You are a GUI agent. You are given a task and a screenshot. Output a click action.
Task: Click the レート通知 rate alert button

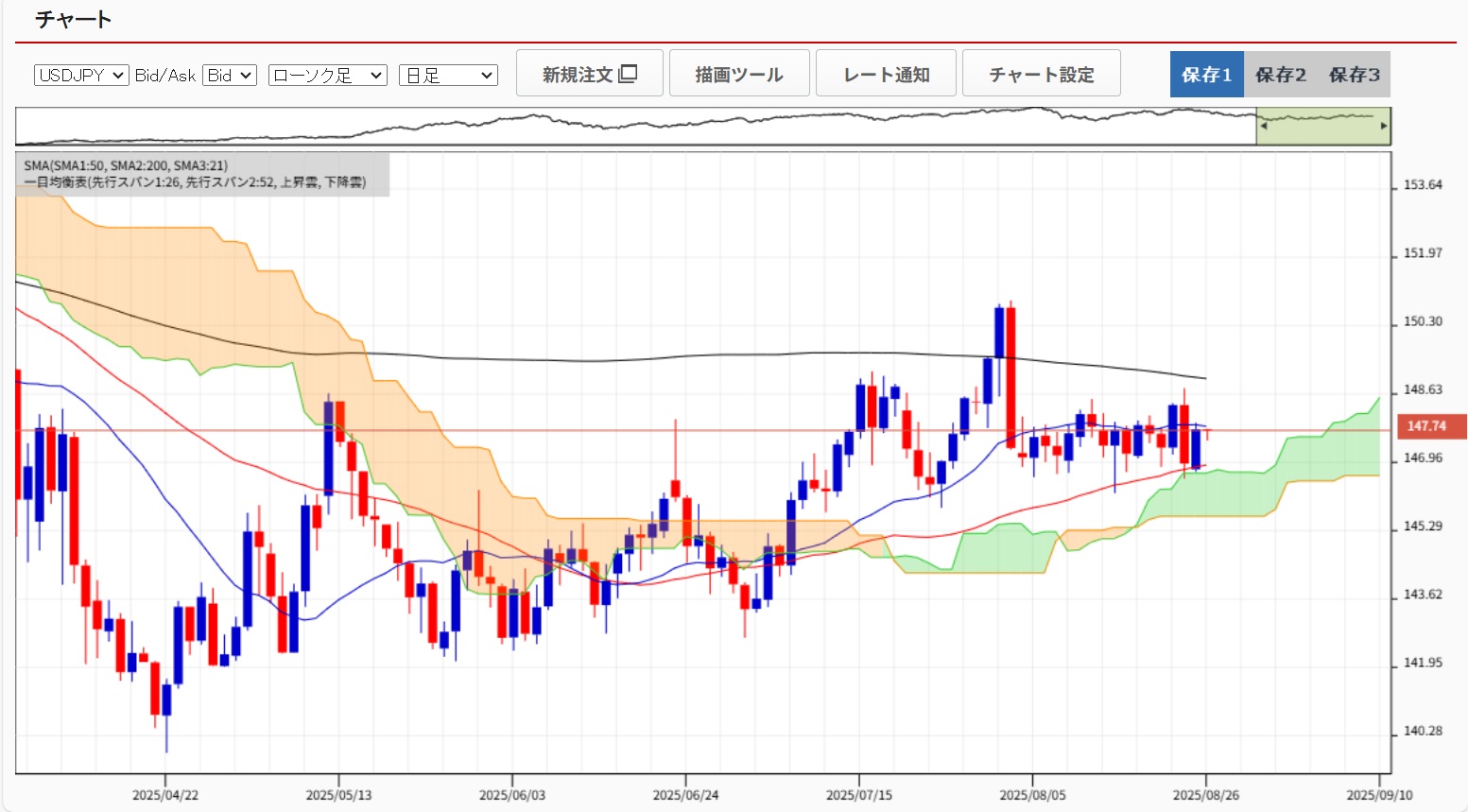(x=887, y=74)
